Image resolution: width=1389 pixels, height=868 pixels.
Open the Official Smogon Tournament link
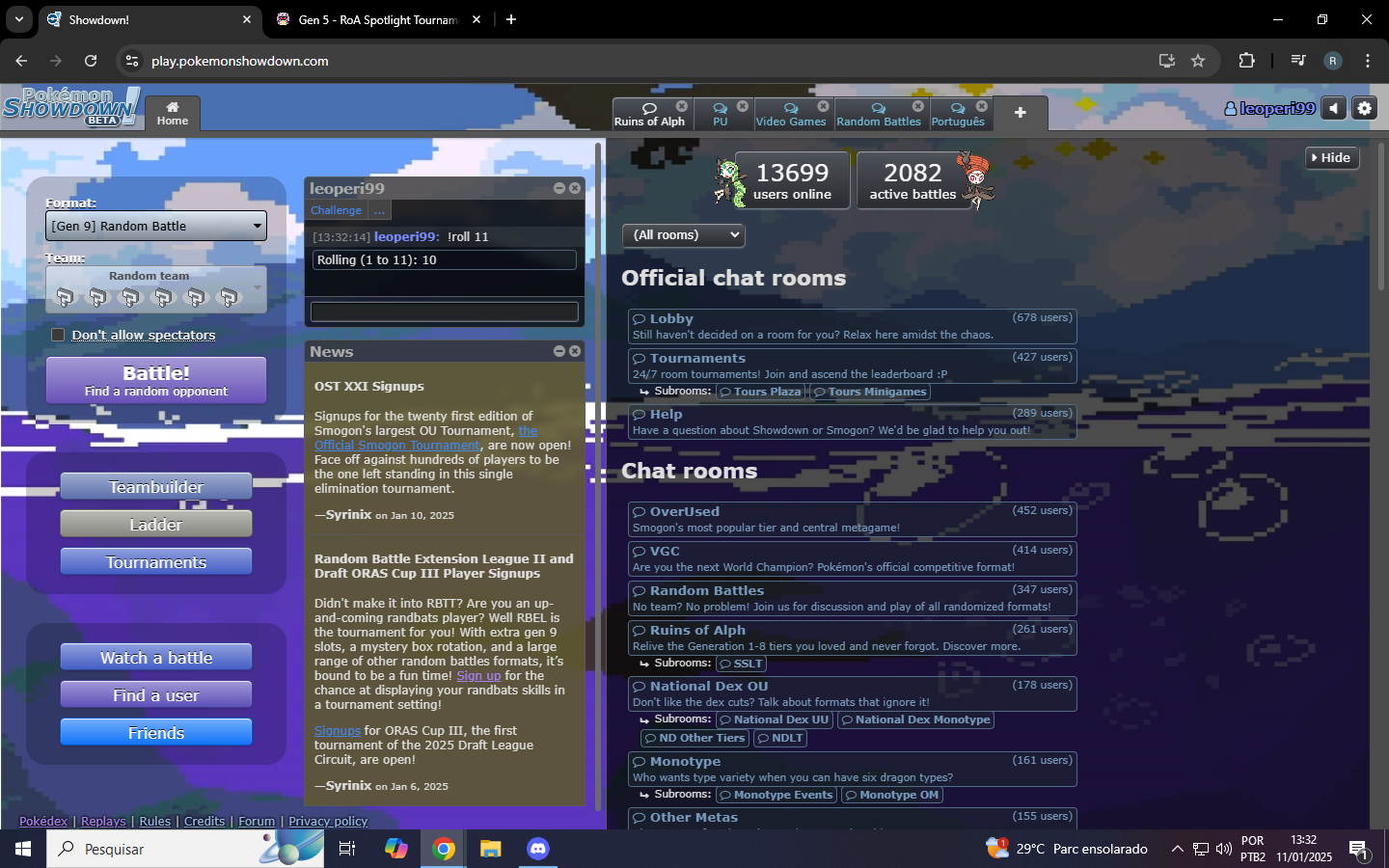[397, 445]
